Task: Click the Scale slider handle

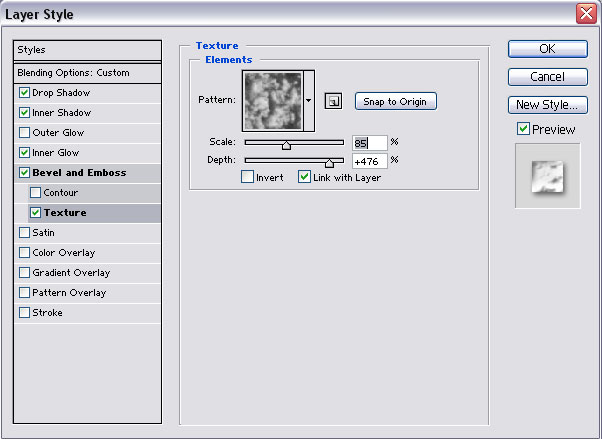Action: [x=286, y=145]
